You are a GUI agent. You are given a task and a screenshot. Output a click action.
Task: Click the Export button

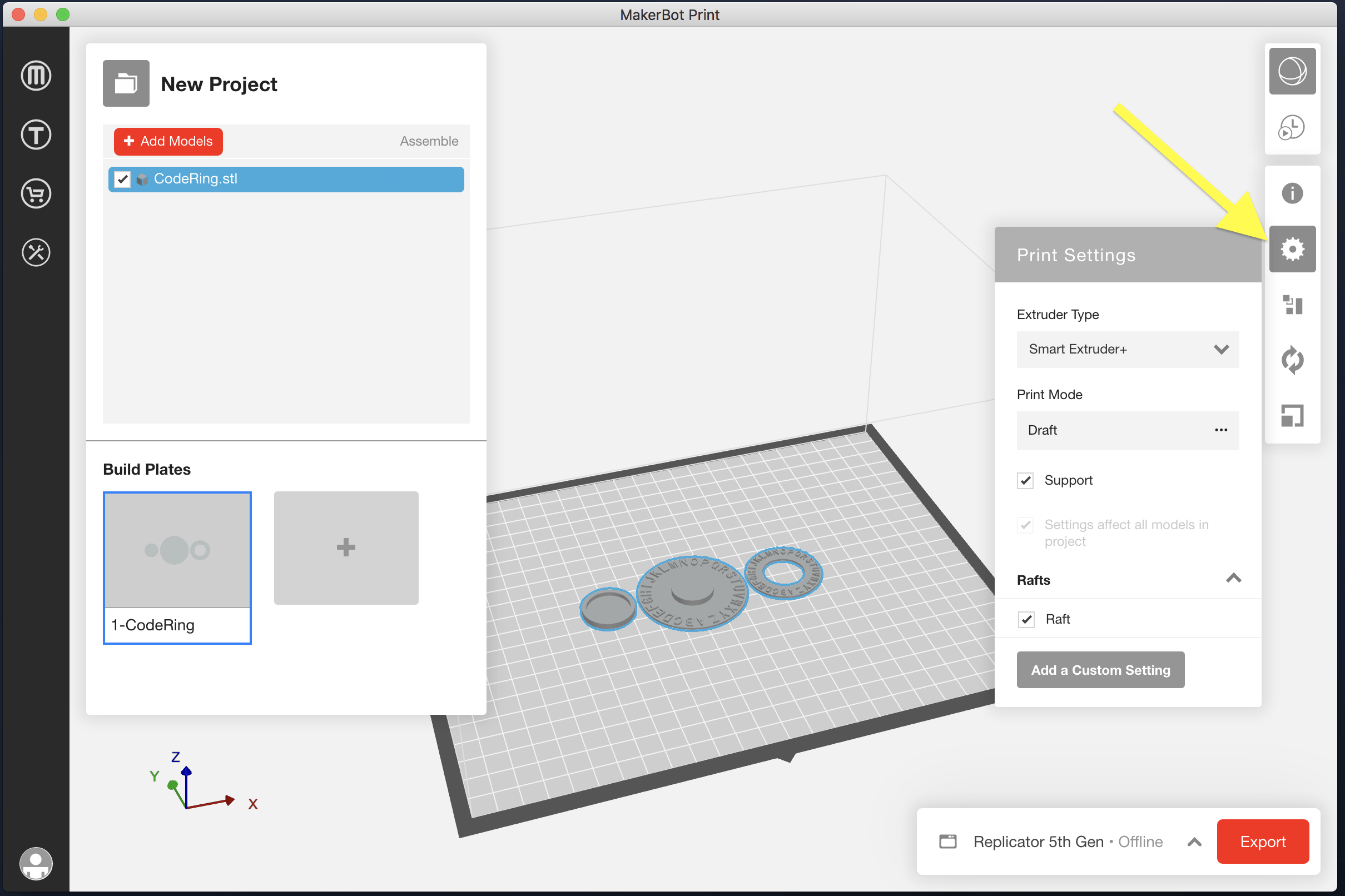click(x=1262, y=842)
